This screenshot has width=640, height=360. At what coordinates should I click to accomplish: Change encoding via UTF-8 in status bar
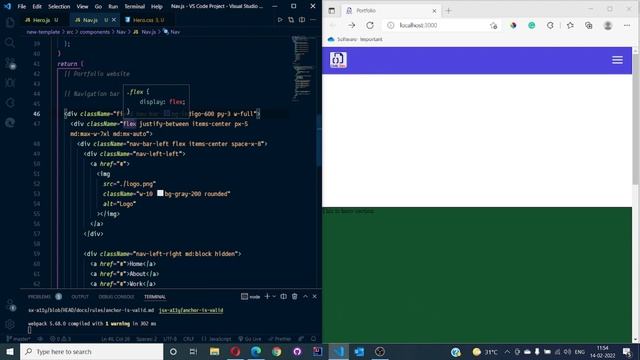pos(170,339)
